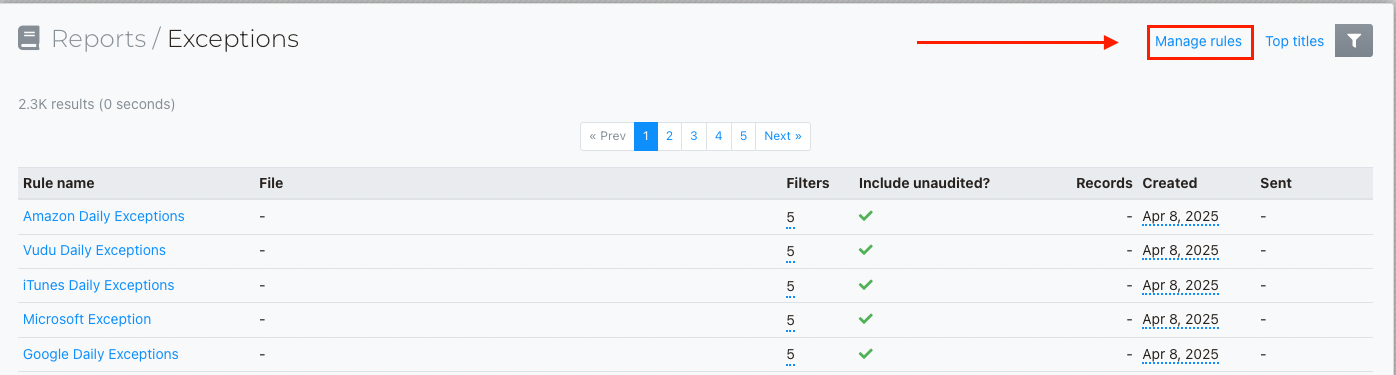Open the Microsoft Exception rule
Viewport: 1396px width, 375px height.
click(x=87, y=319)
